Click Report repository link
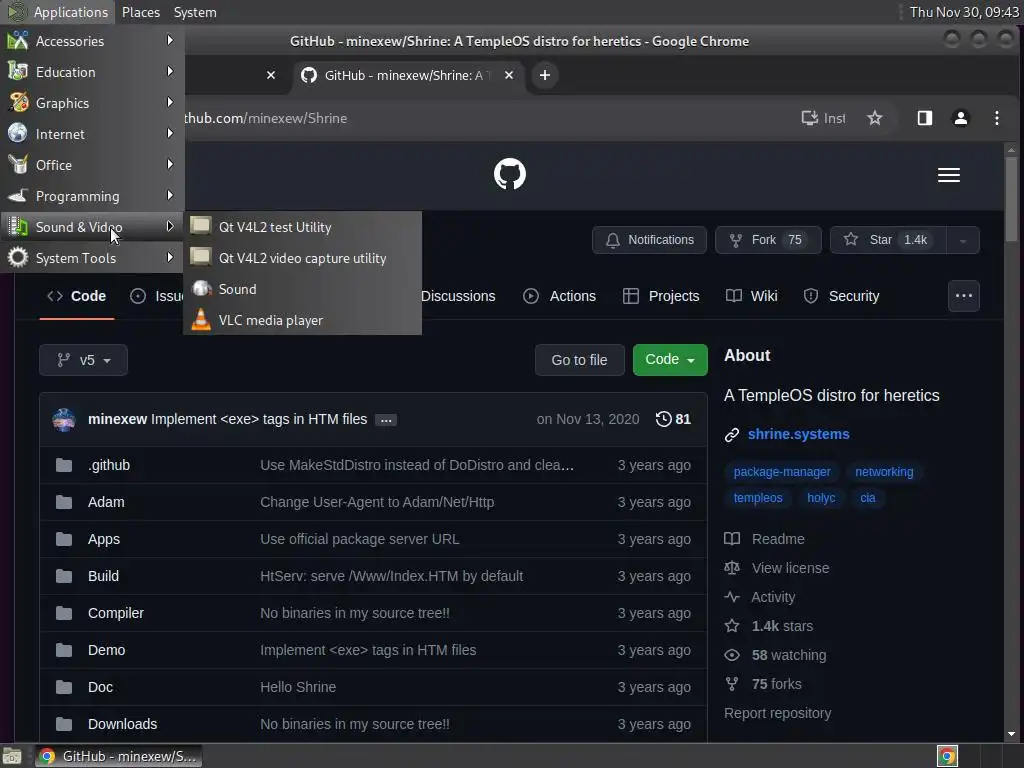Image resolution: width=1024 pixels, height=768 pixels. pyautogui.click(x=777, y=713)
